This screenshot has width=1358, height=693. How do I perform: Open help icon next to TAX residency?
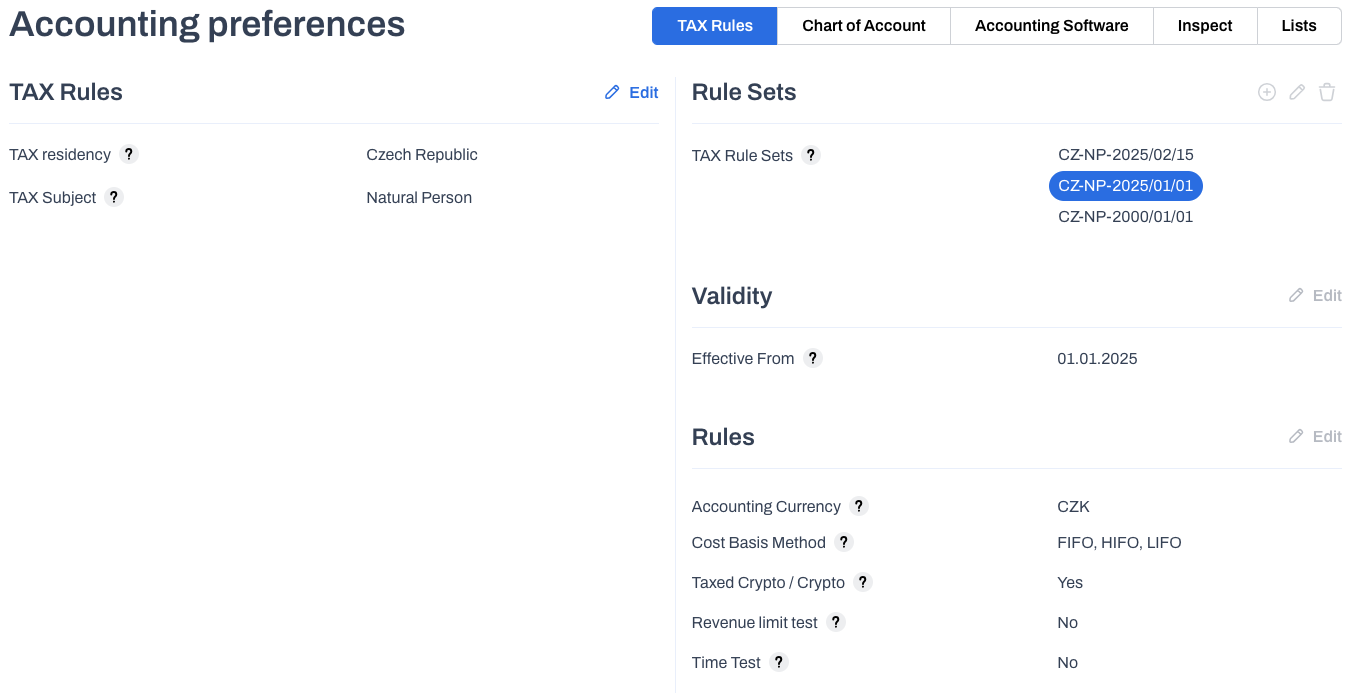click(x=129, y=154)
